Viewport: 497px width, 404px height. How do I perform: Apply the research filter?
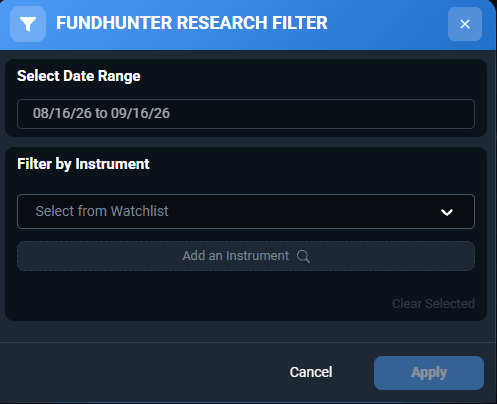(429, 373)
